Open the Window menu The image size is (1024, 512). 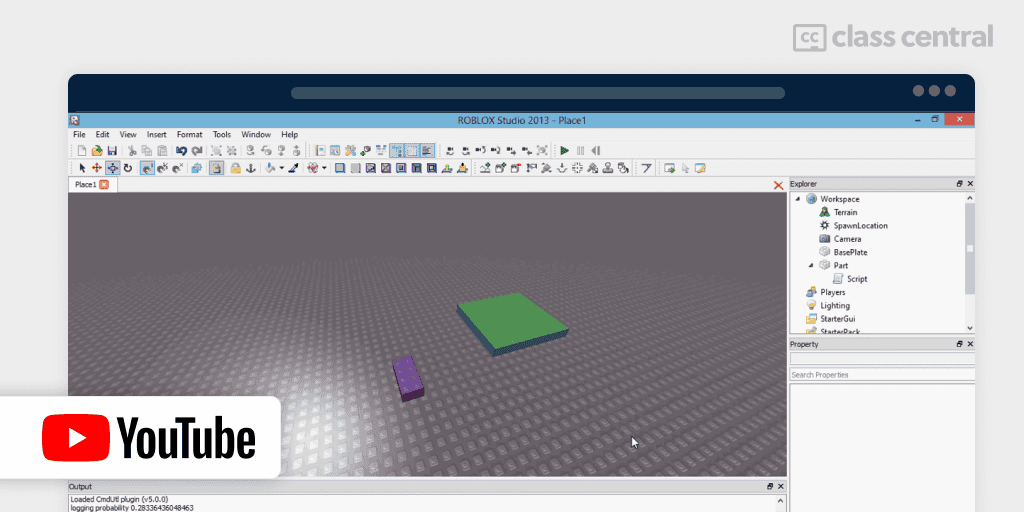coord(256,135)
